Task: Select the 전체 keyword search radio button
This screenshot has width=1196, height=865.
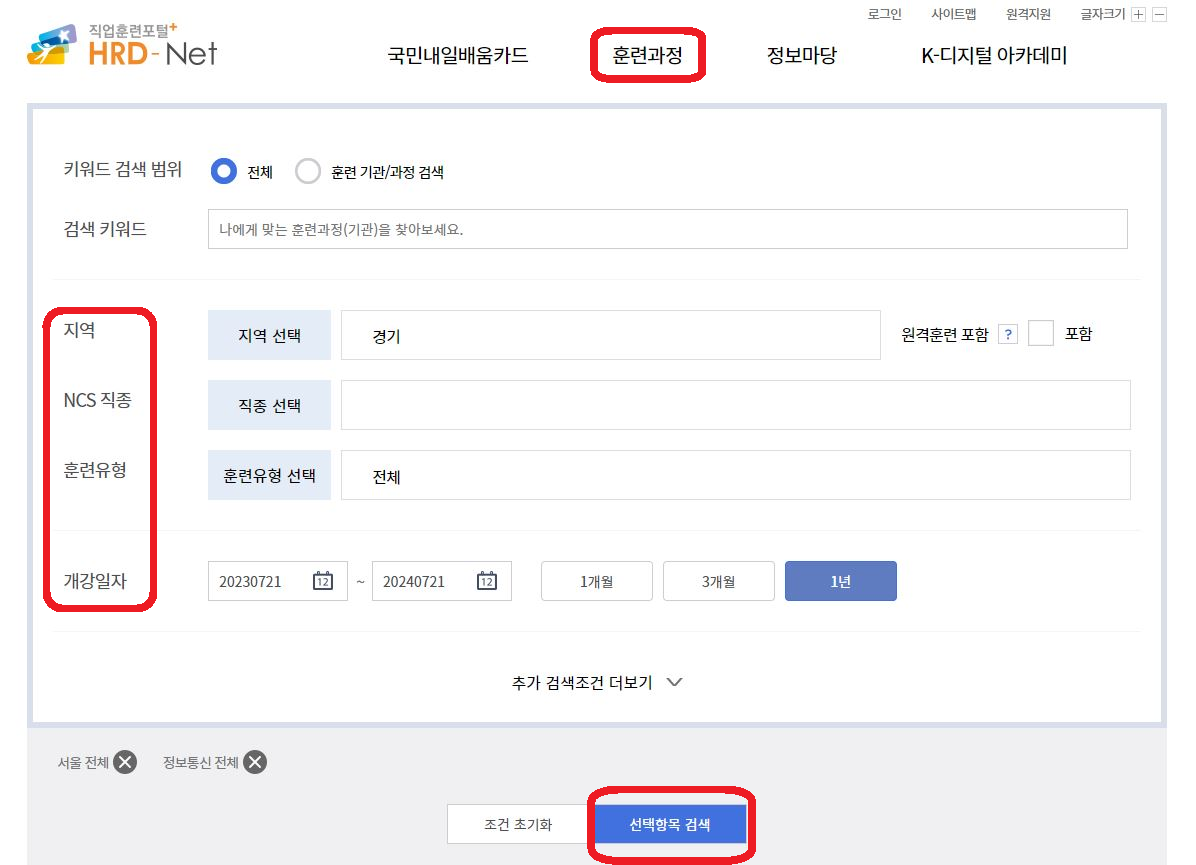Action: point(222,171)
